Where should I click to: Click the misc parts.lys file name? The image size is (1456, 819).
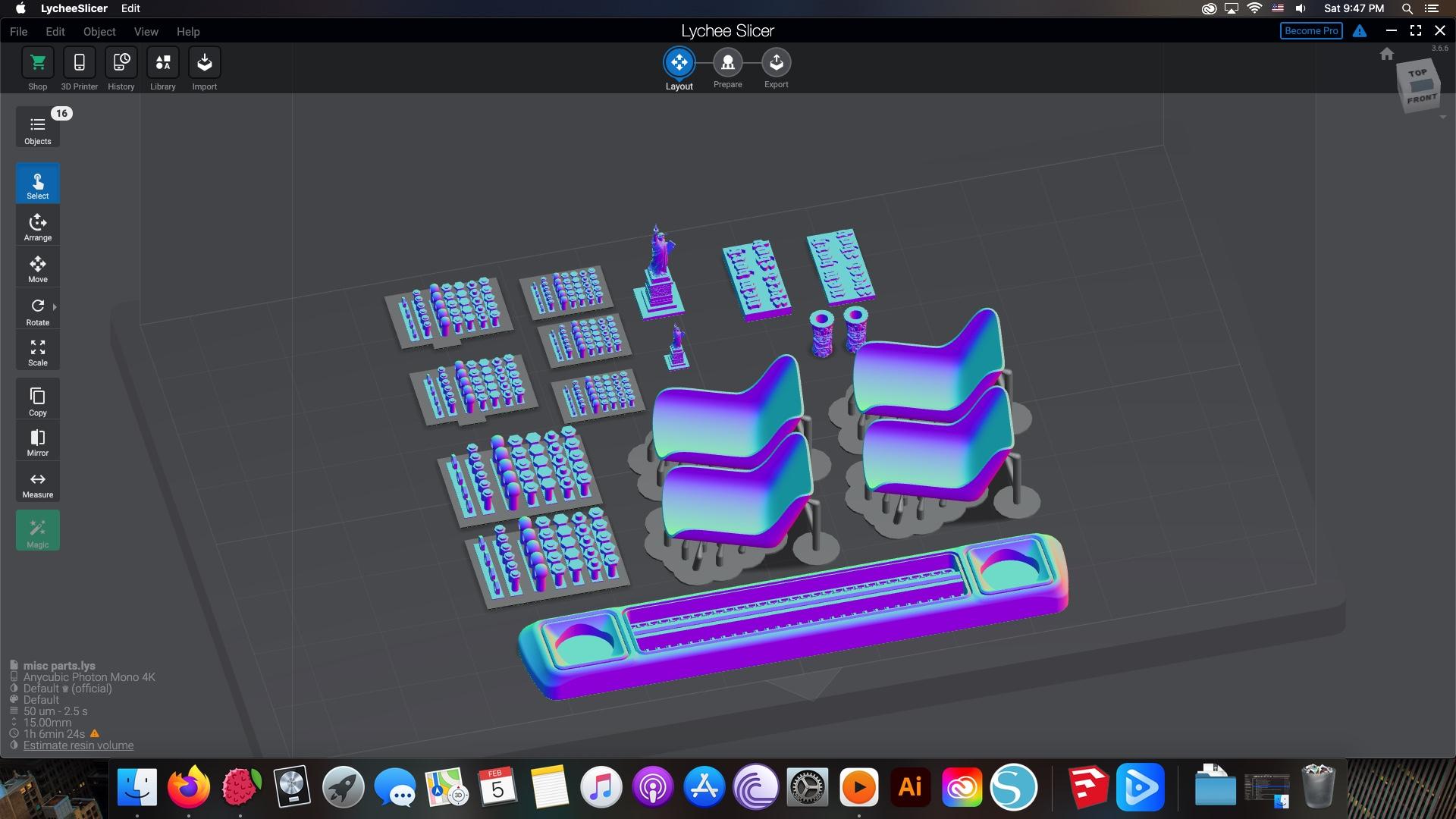[x=59, y=666]
